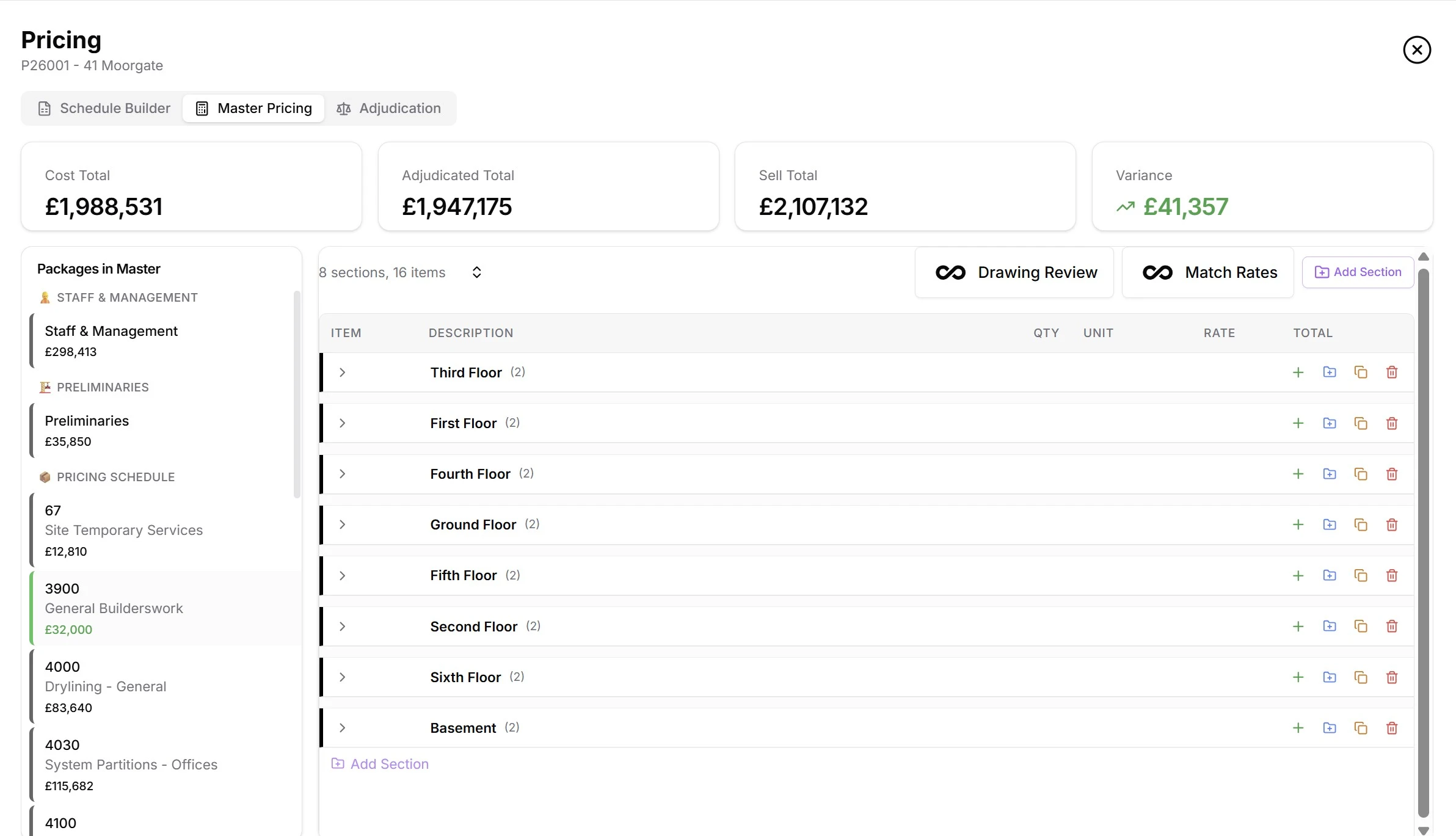
Task: Click Add Section below Basement
Action: point(380,763)
